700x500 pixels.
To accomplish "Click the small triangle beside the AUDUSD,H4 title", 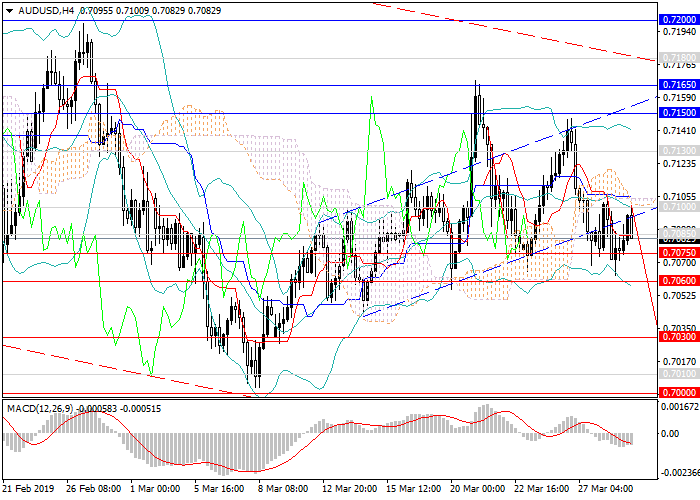I will click(7, 9).
